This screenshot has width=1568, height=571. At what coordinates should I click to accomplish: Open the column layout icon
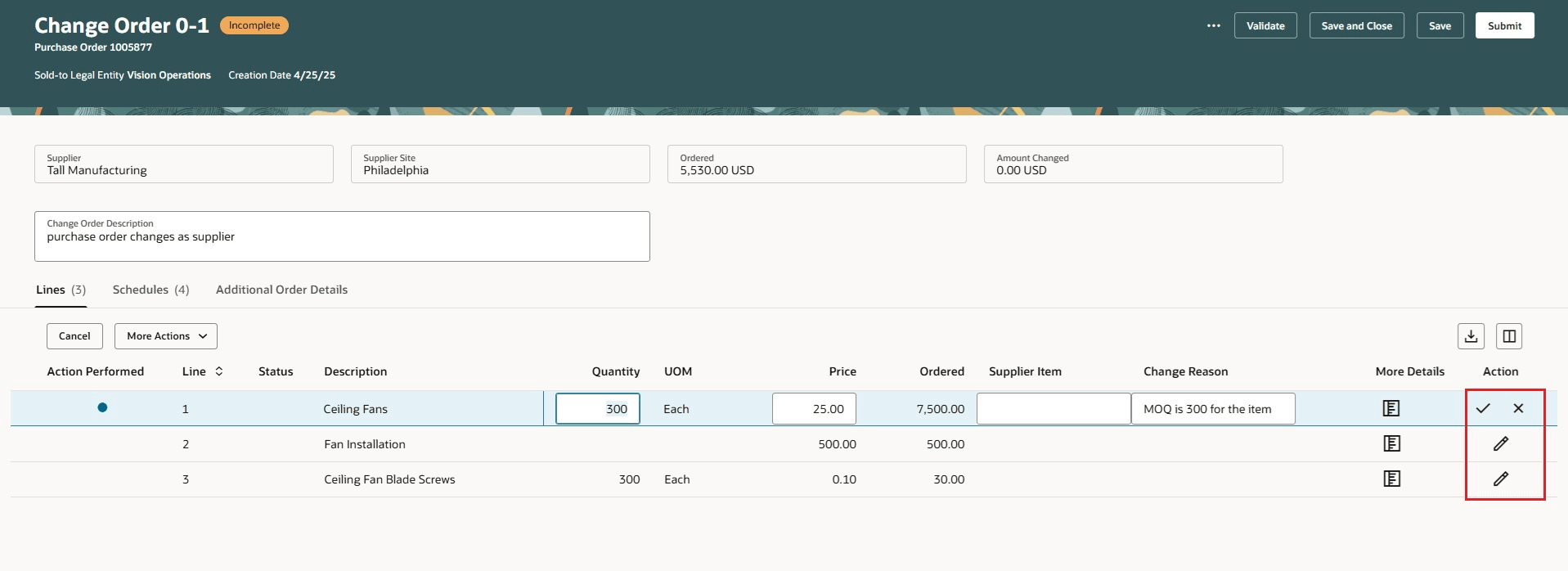[1509, 336]
